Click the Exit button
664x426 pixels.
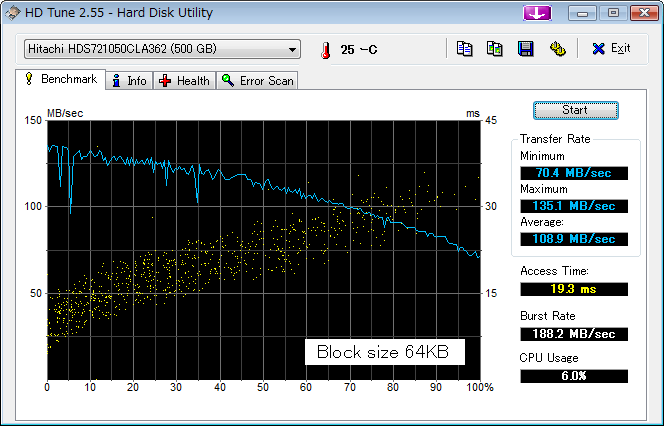pos(611,49)
